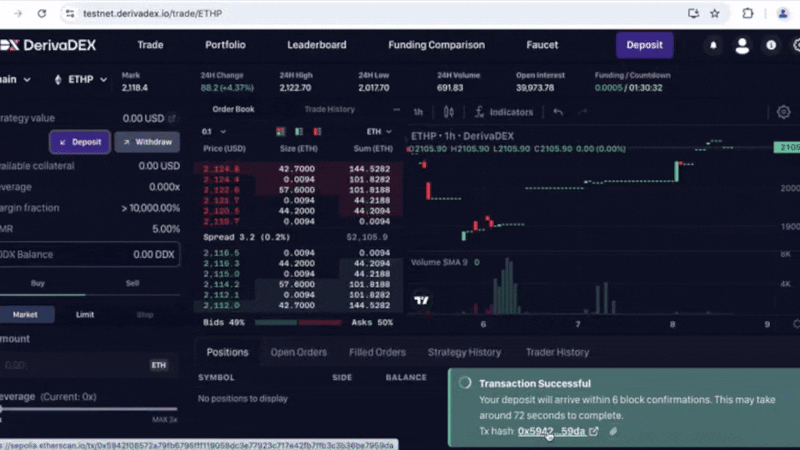Select Stop order type
This screenshot has height=450, width=800.
145,315
